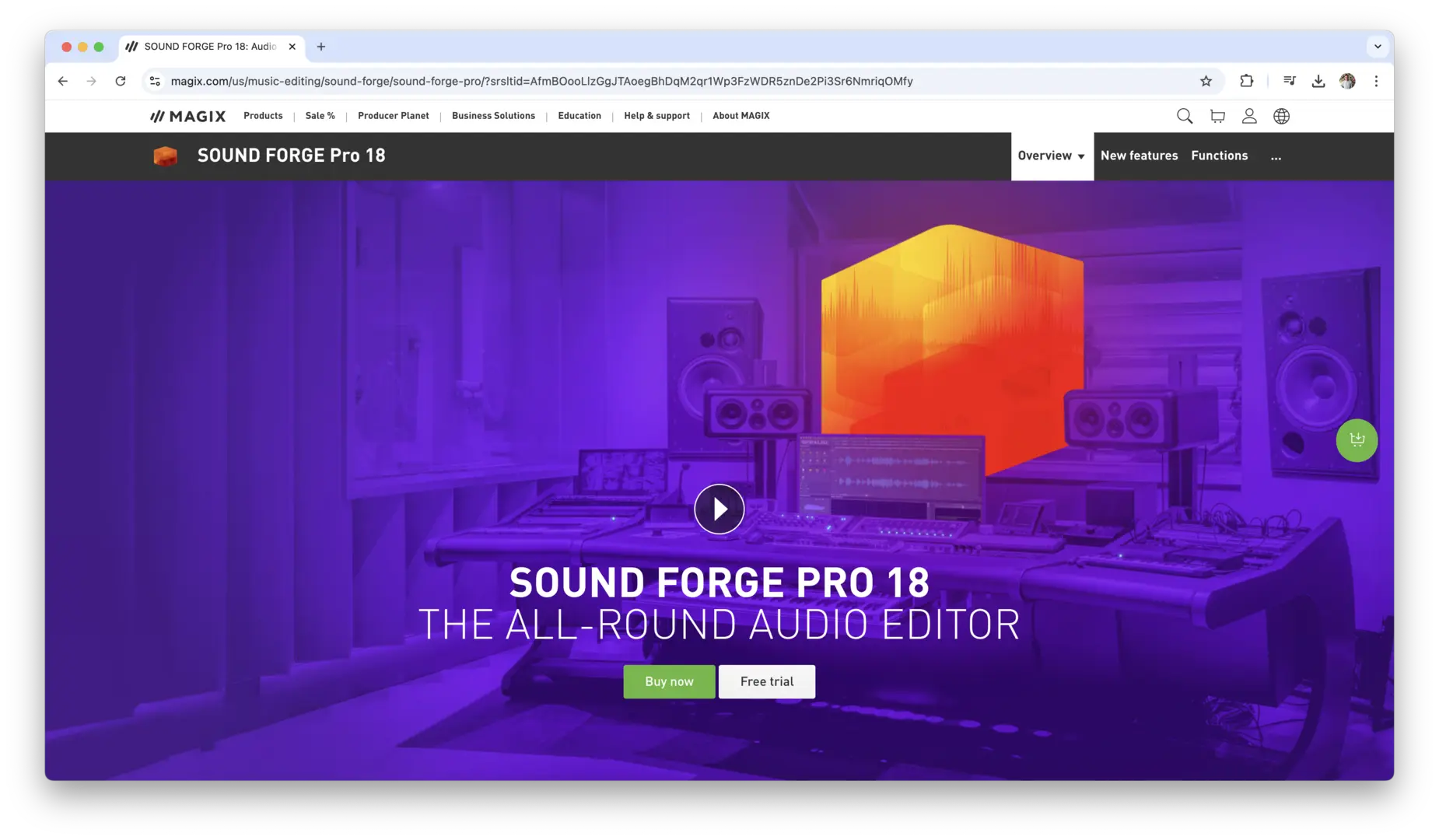
Task: Switch to the Functions tab
Action: [1219, 156]
